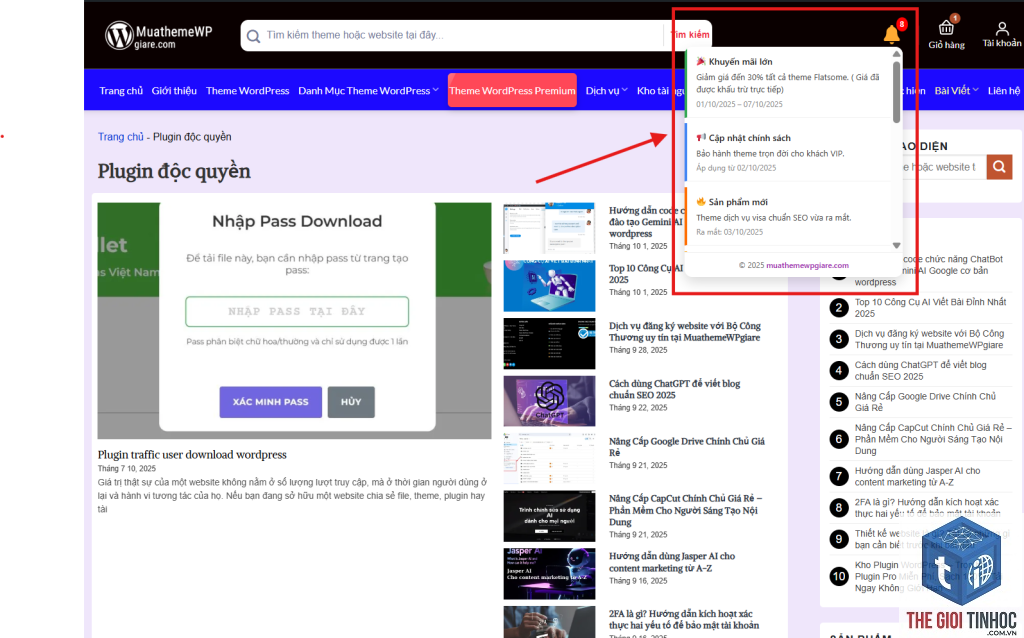Click the muathemewpgiare.com footer link
Image resolution: width=1024 pixels, height=638 pixels.
coord(807,265)
